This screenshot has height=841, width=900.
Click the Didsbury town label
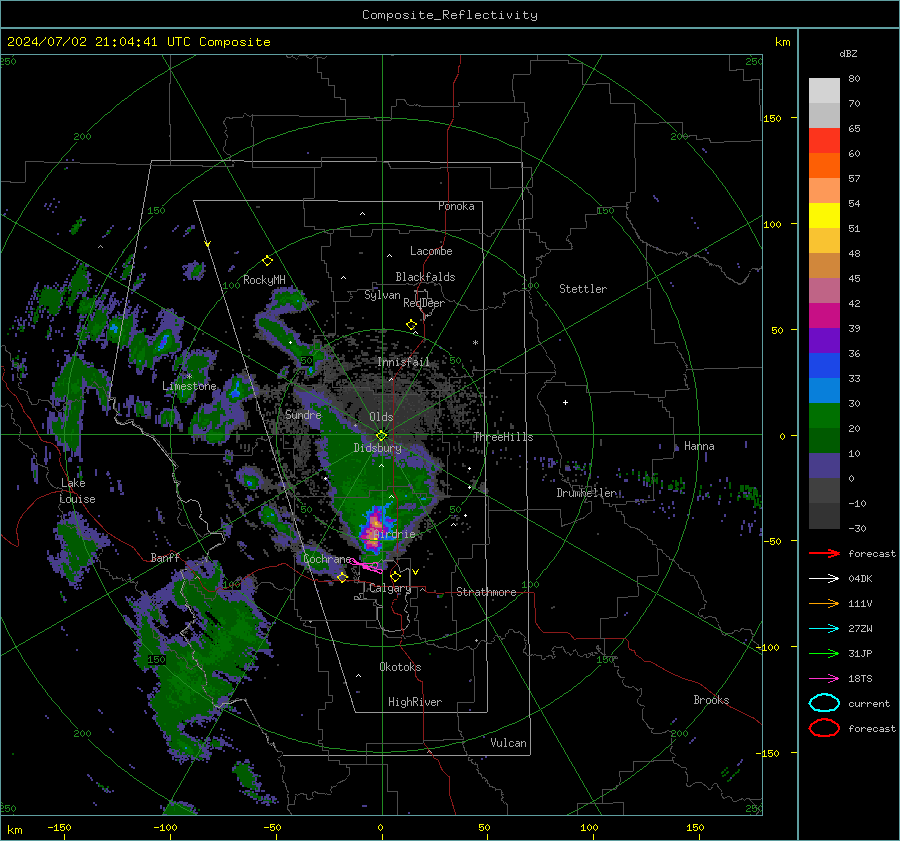(x=378, y=448)
